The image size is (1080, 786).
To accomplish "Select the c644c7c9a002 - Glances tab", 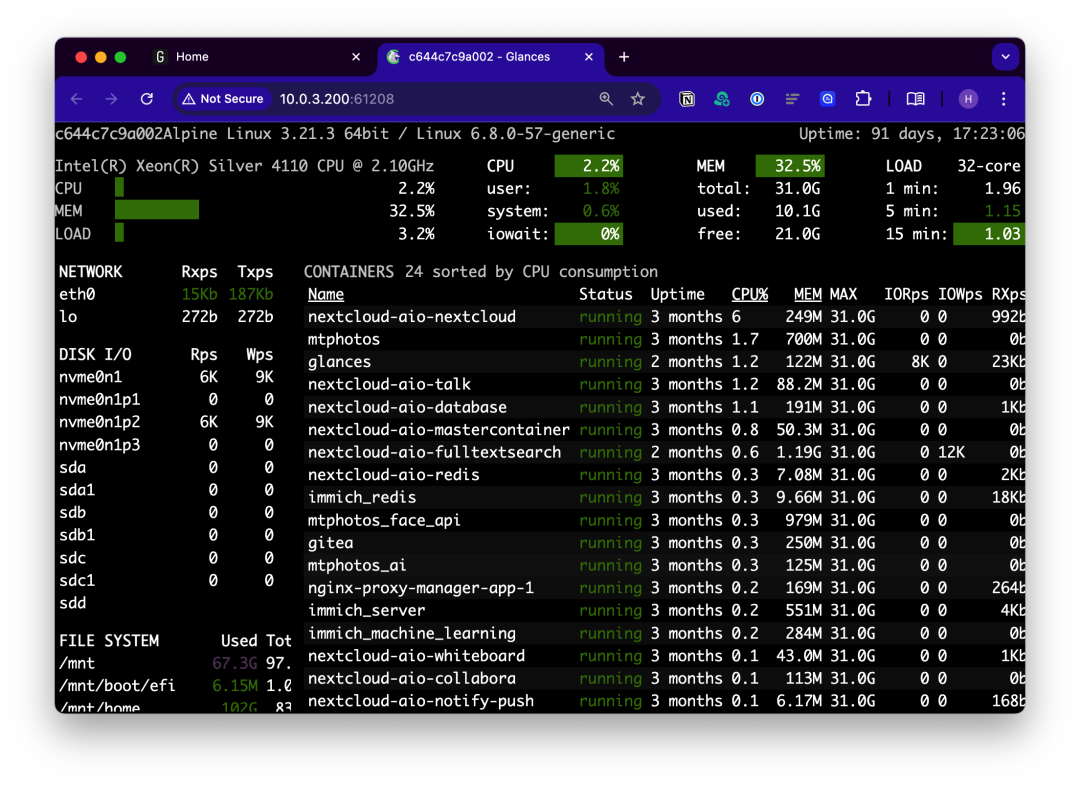I will point(480,57).
